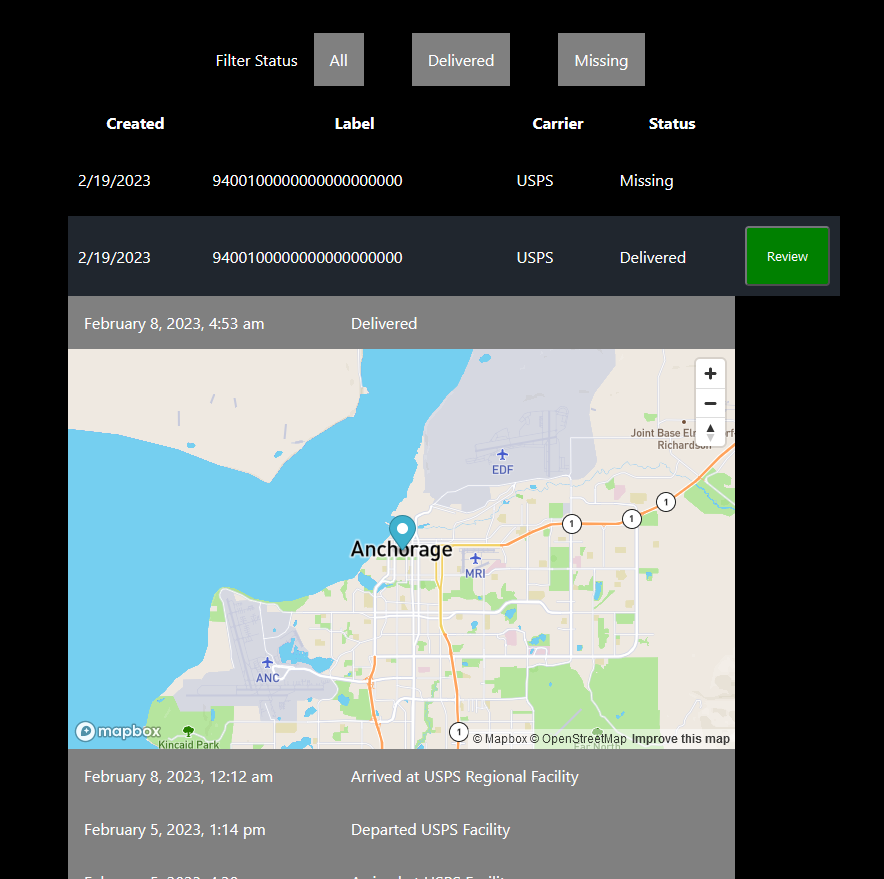Click the Created column header
This screenshot has width=884, height=879.
click(135, 123)
